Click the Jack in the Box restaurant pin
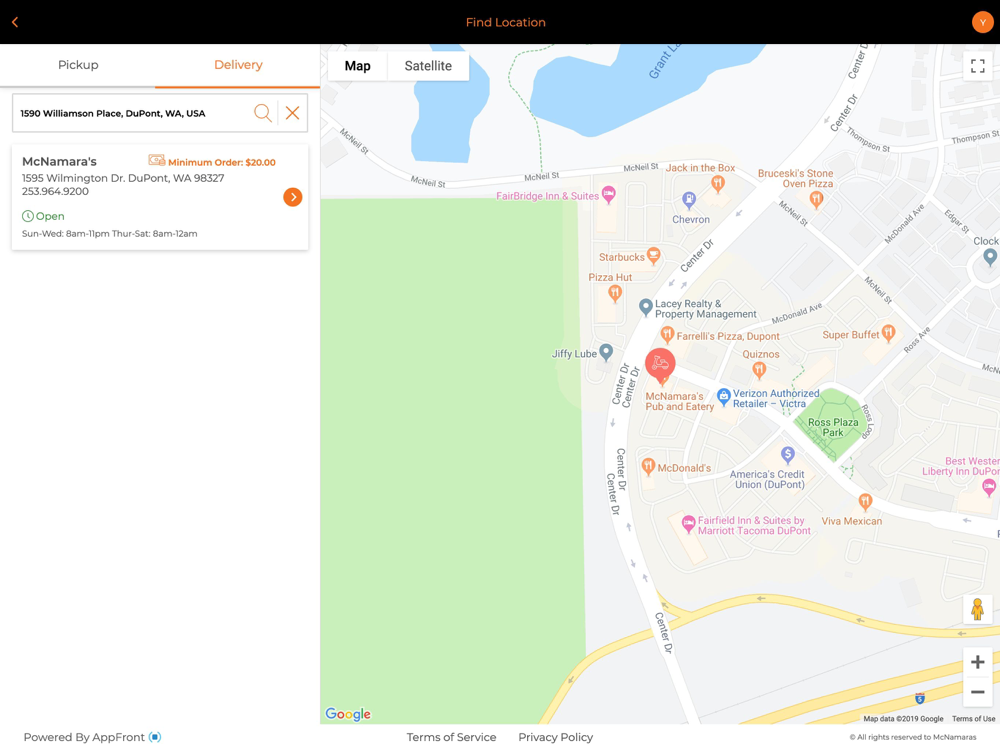 (718, 184)
